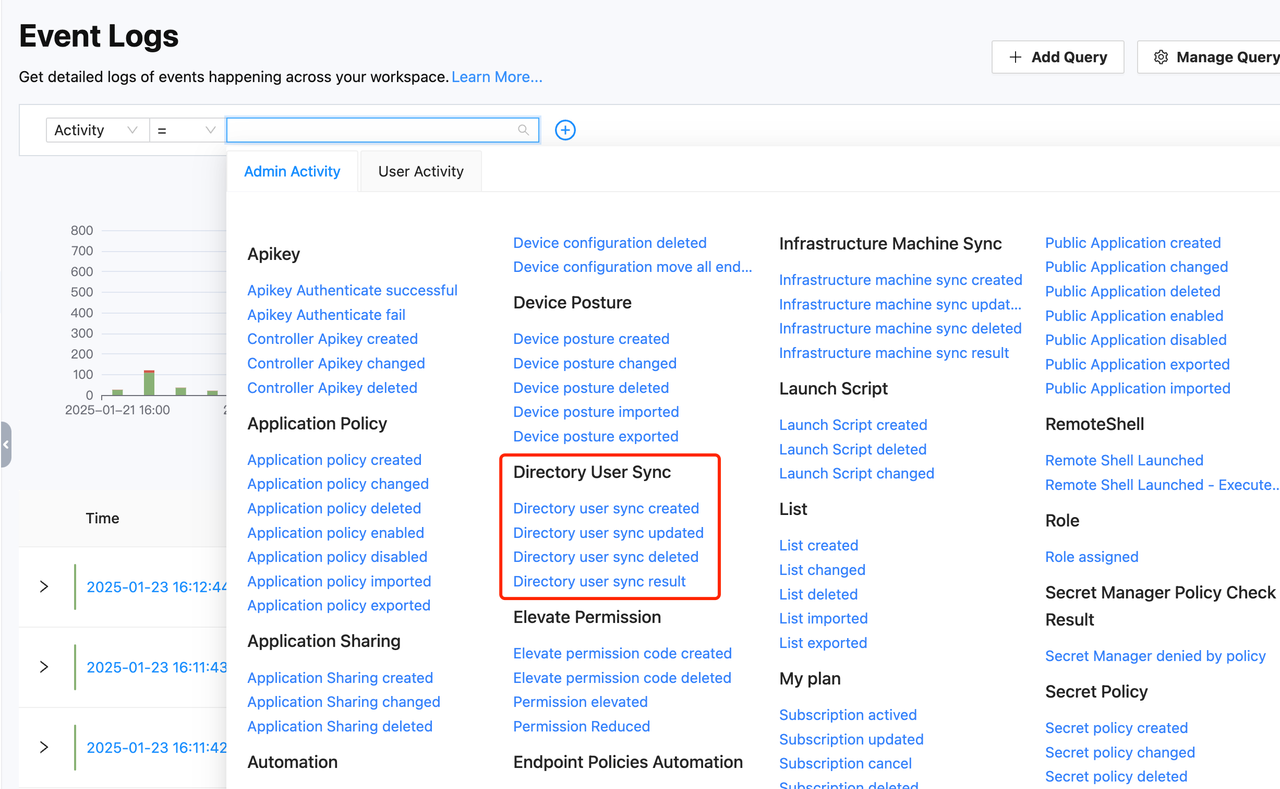Follow the Learn More link
This screenshot has width=1280, height=789.
(497, 77)
